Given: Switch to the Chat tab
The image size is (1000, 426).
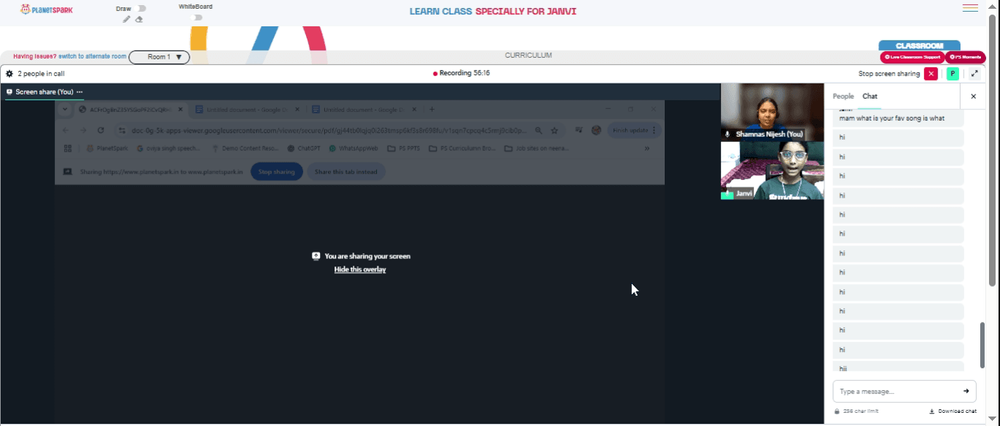Looking at the screenshot, I should point(870,96).
